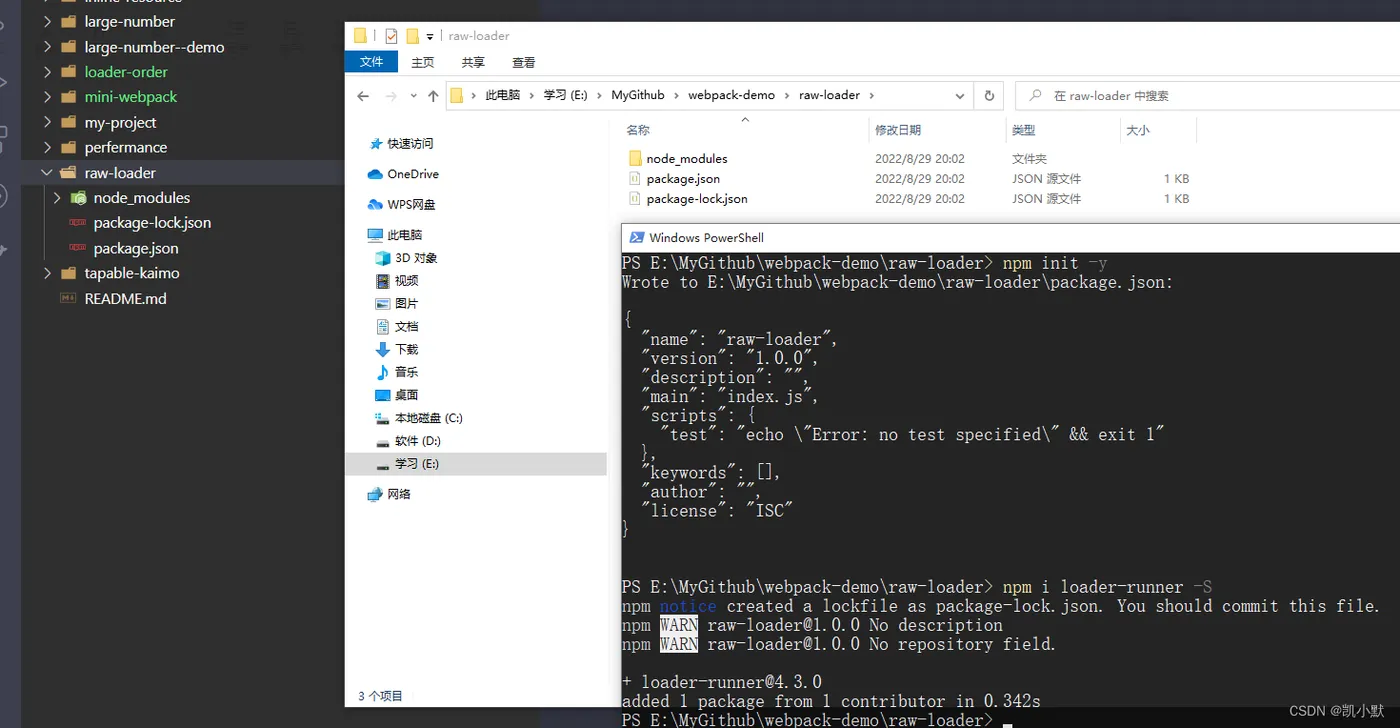Select package-lock.json in the Explorer file list

(696, 199)
